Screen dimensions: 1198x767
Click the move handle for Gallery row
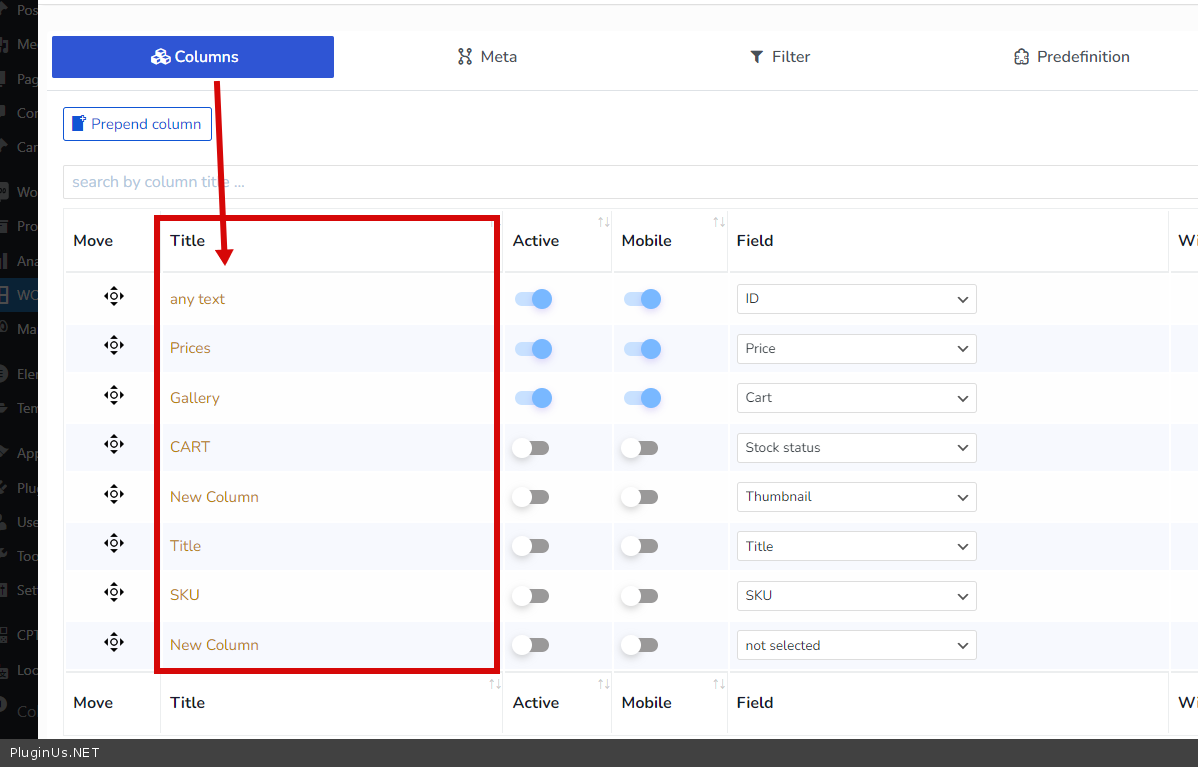pos(114,396)
